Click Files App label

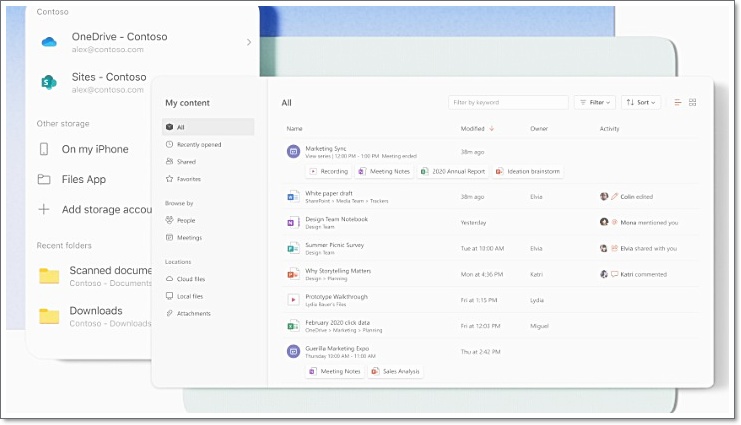[84, 180]
